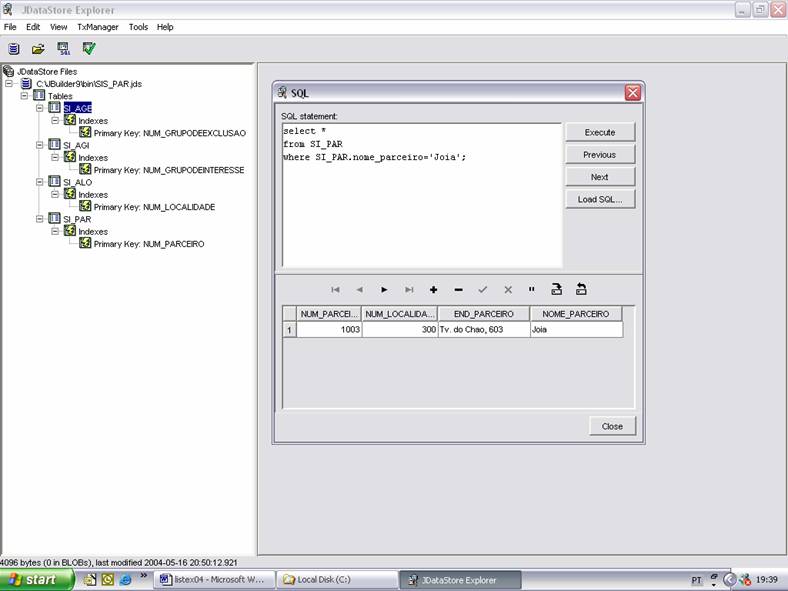Select the NOME_PARCEIRO column header
788x591 pixels.
575,314
